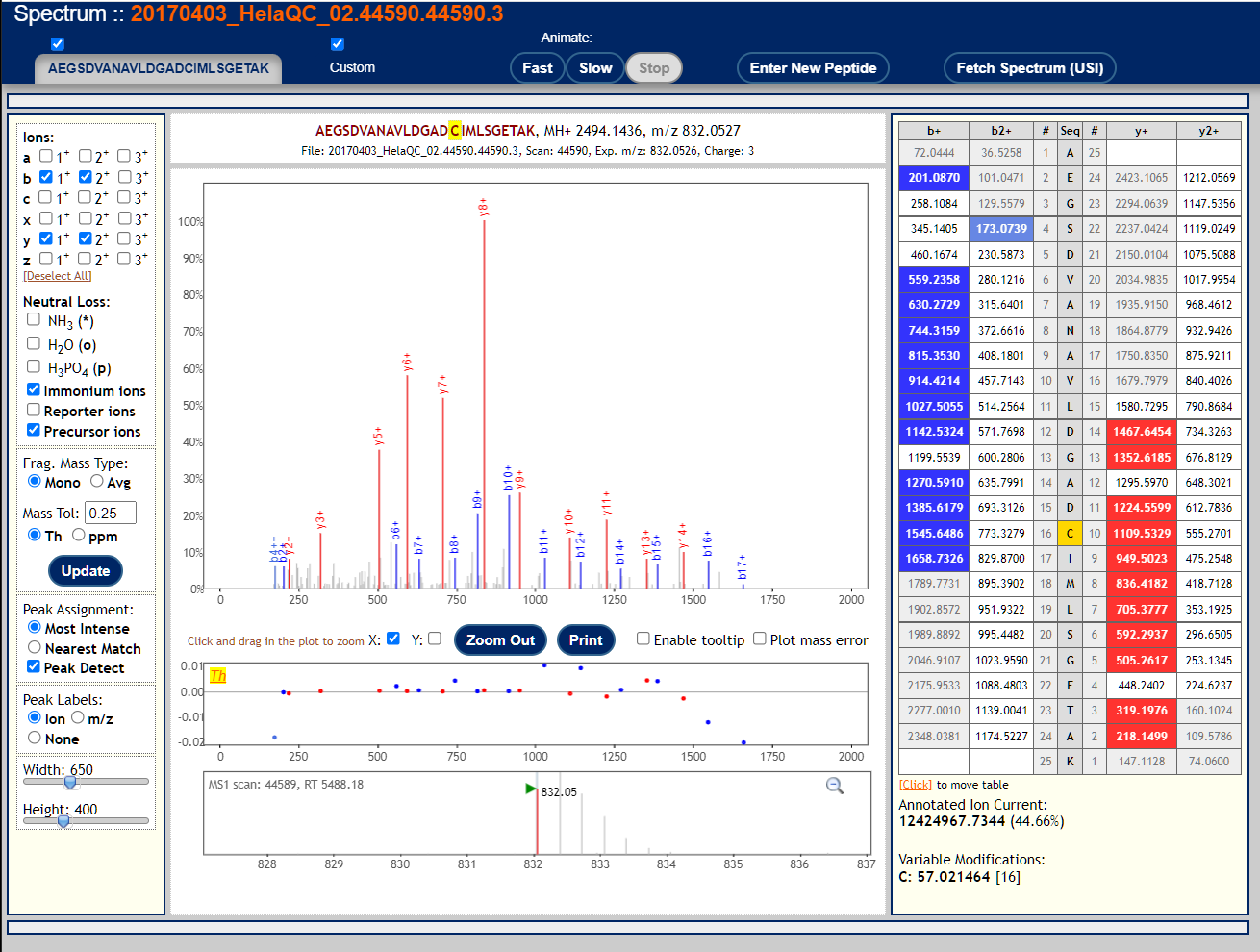Choose Nearest Match peak assignment

35,647
